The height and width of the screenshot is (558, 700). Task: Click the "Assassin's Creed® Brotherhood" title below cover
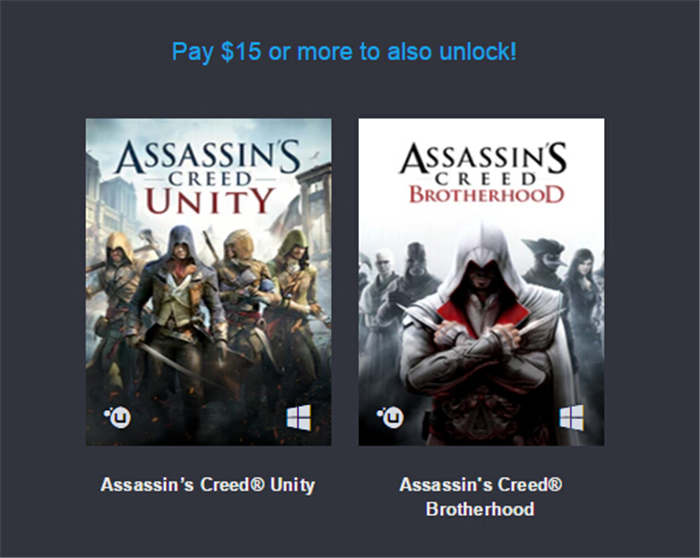tap(481, 497)
